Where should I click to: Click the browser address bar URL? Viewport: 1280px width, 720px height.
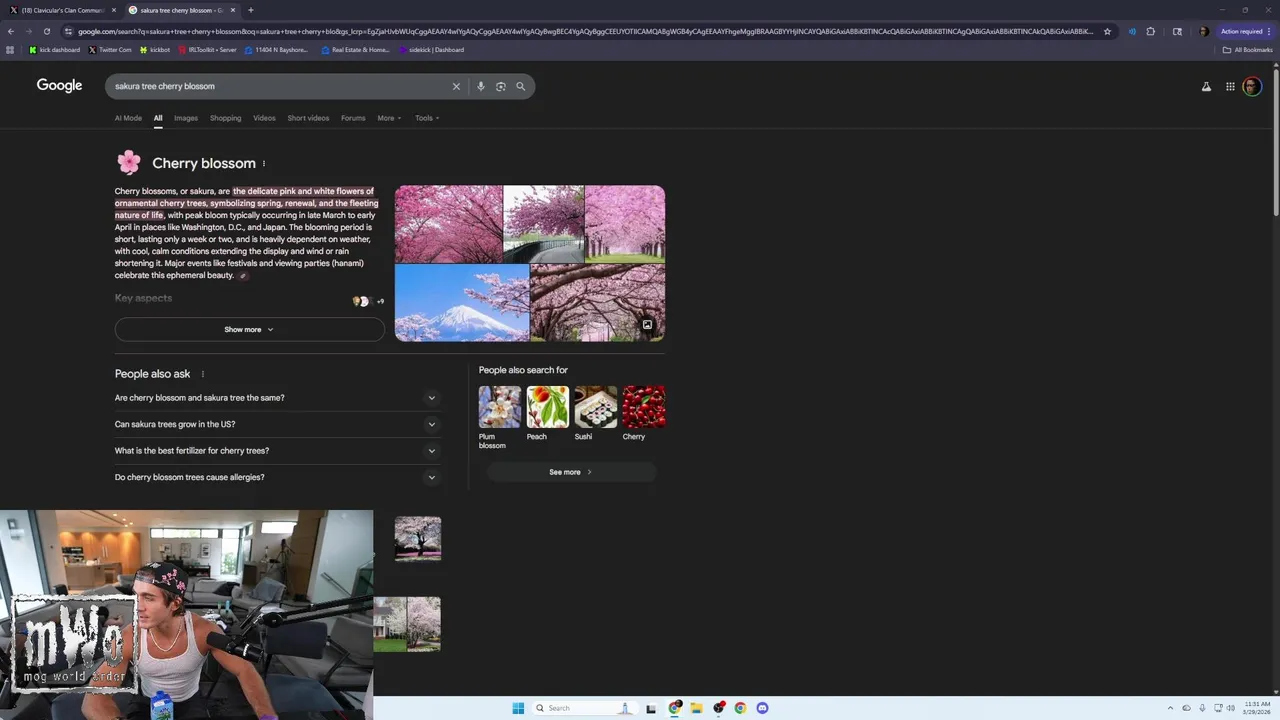tap(585, 31)
